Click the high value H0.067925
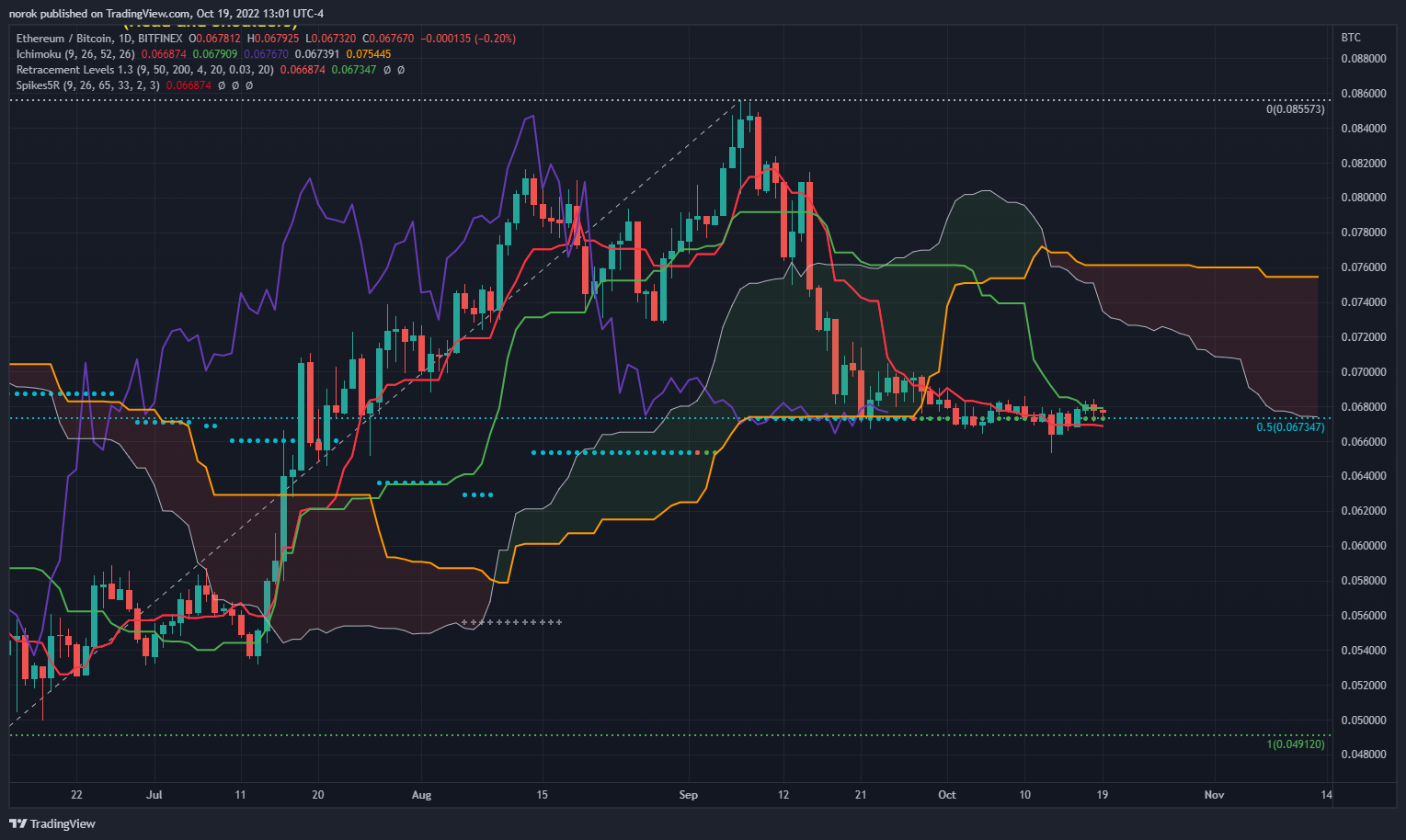1406x840 pixels. point(272,39)
